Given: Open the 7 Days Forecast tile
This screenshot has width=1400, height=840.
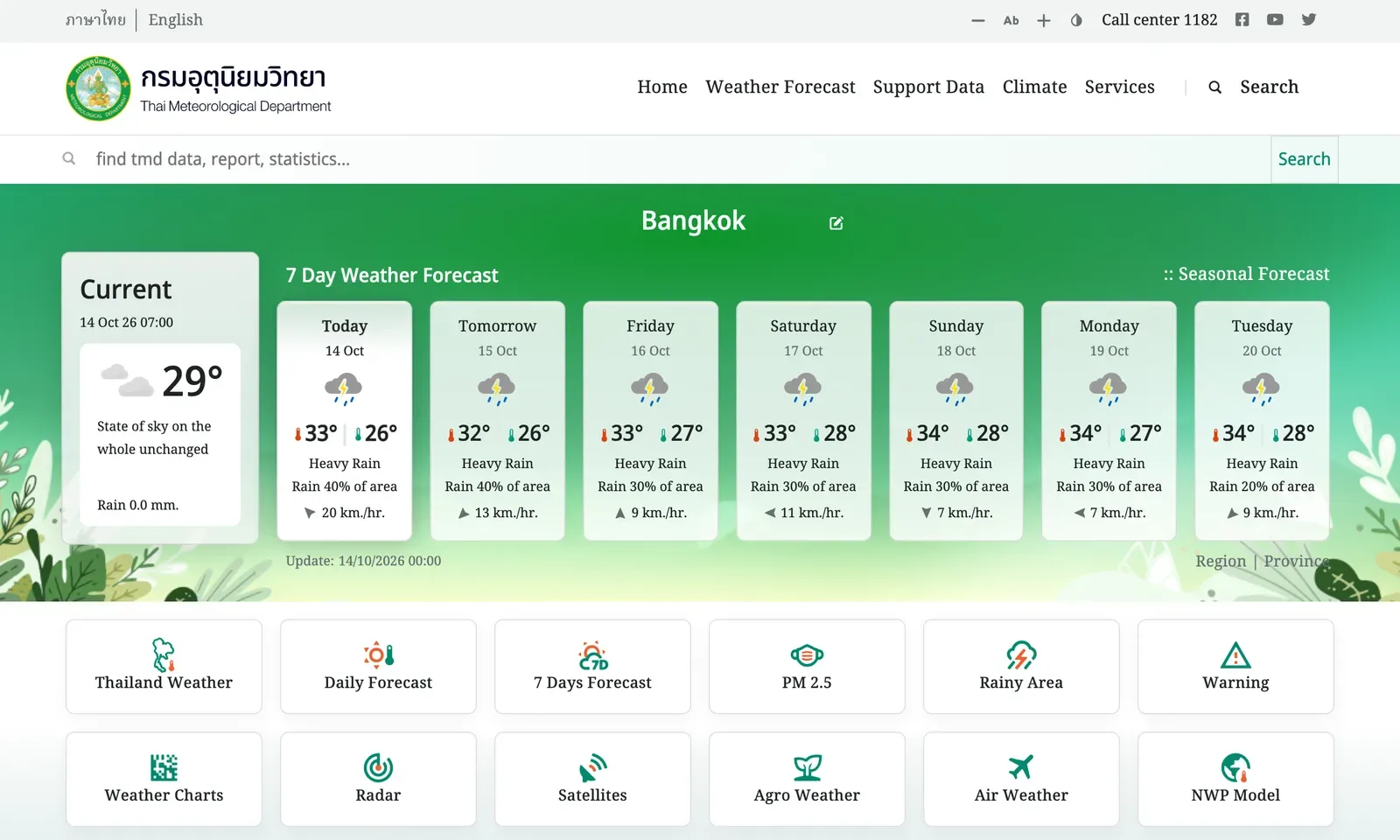Looking at the screenshot, I should (592, 667).
